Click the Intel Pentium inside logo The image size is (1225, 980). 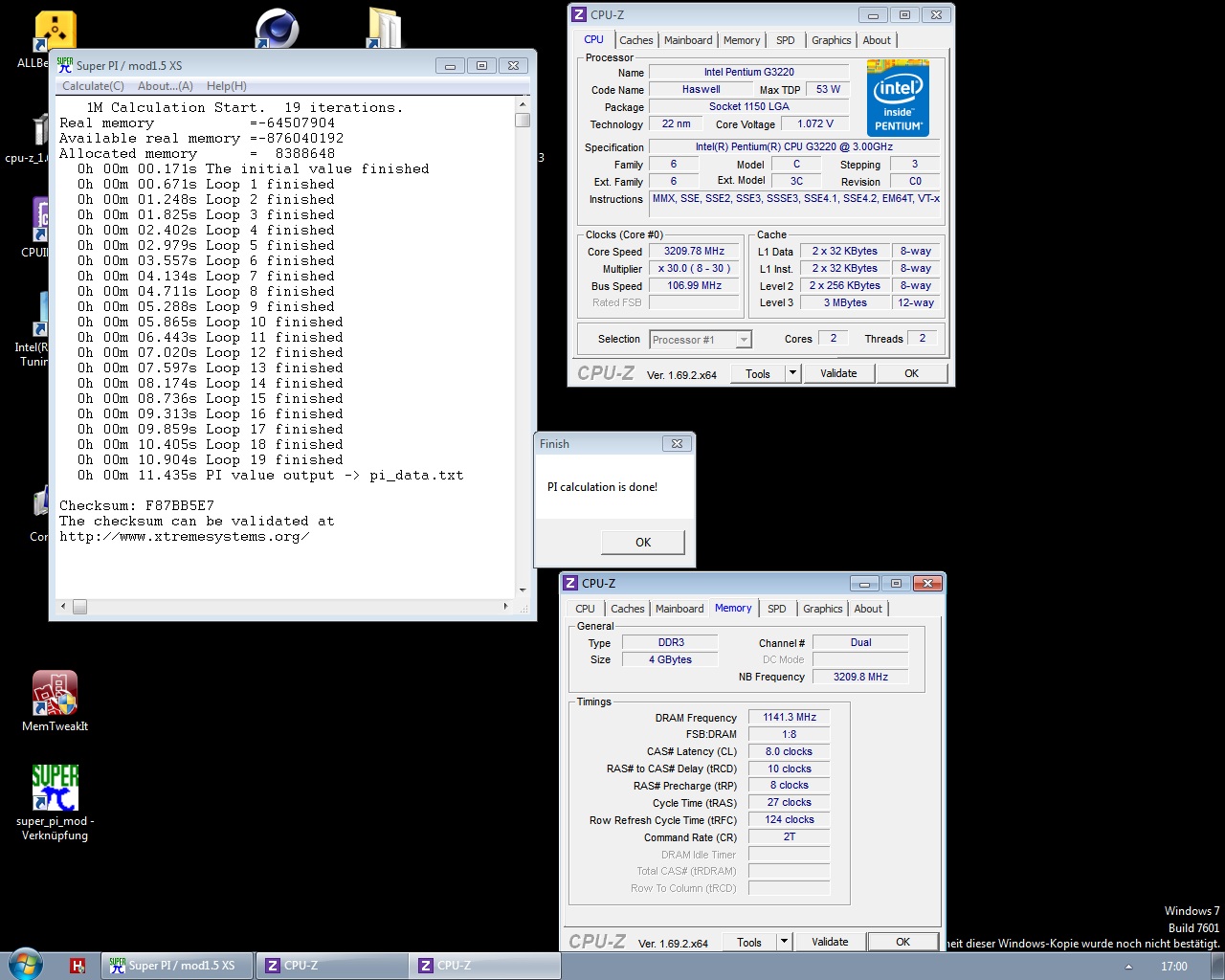click(x=898, y=98)
